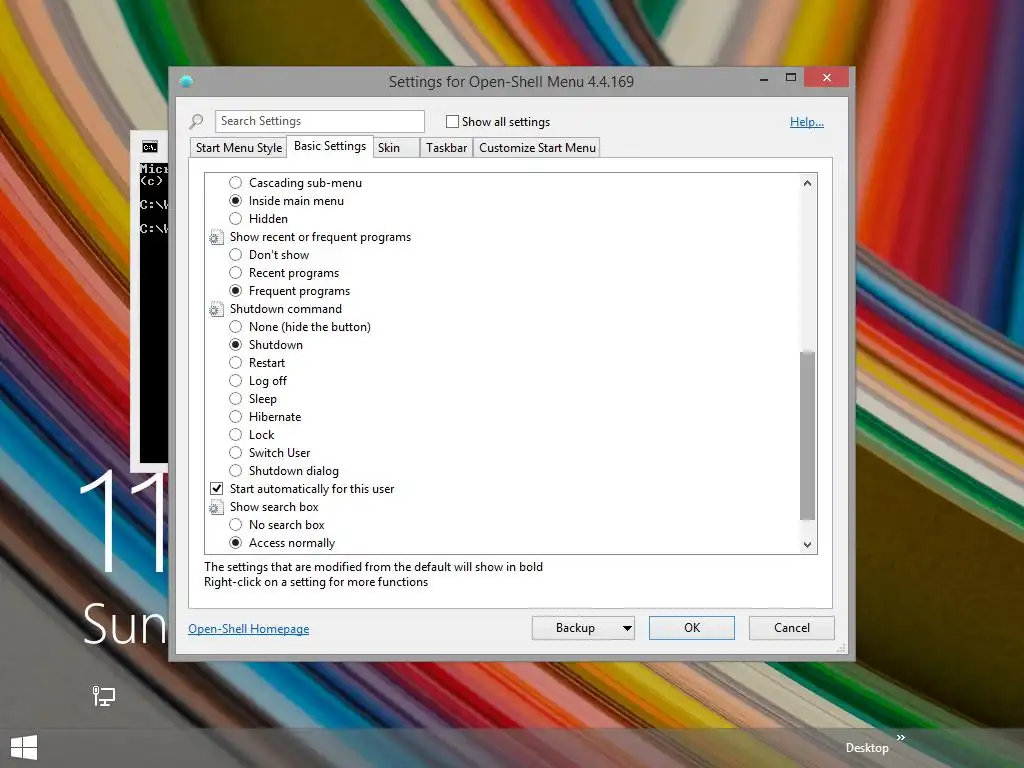Select the Don't show radio option

tap(236, 255)
